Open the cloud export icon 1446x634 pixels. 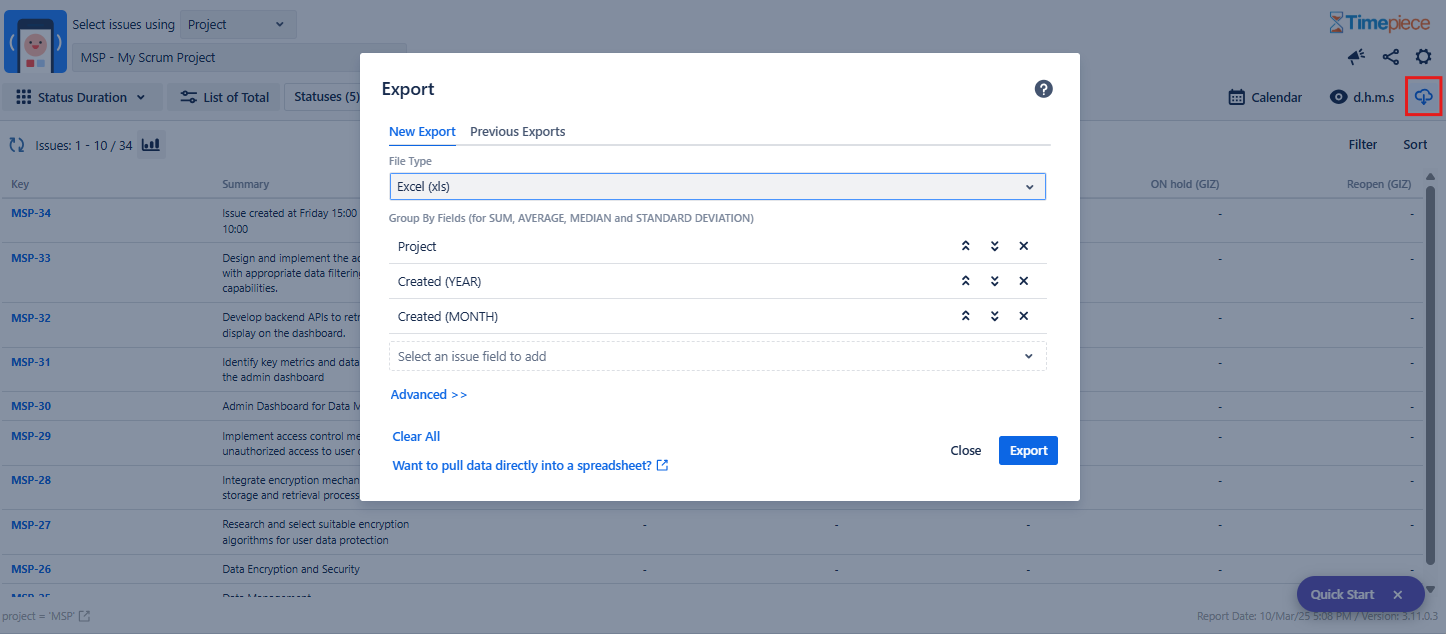pos(1423,97)
